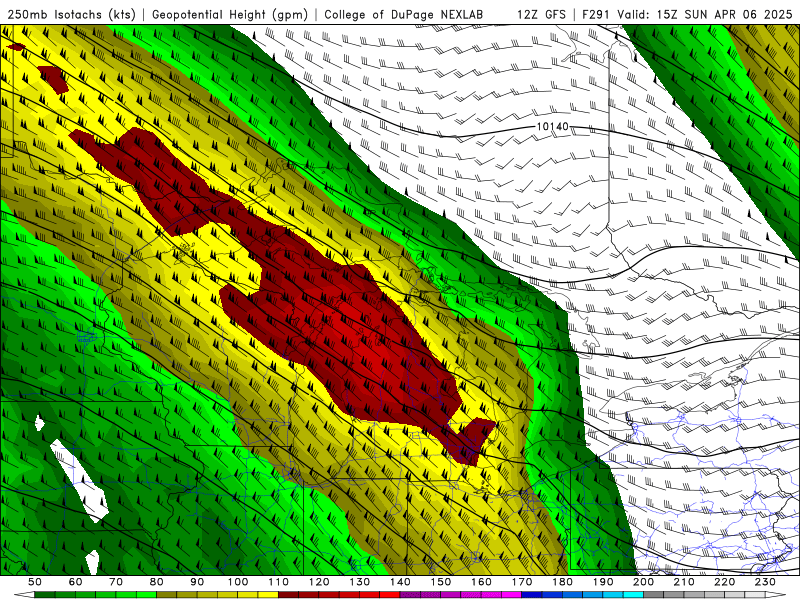Click the 220 value on the color scale
This screenshot has width=800, height=600.
[x=725, y=582]
